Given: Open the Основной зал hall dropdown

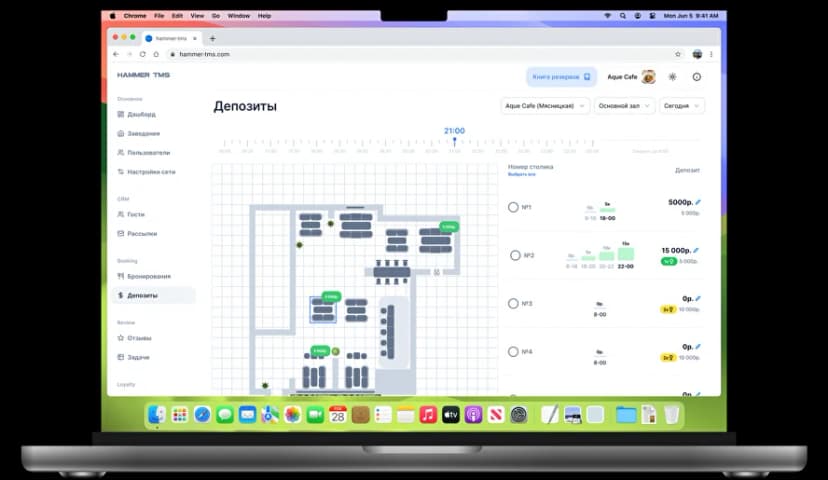Looking at the screenshot, I should [625, 106].
